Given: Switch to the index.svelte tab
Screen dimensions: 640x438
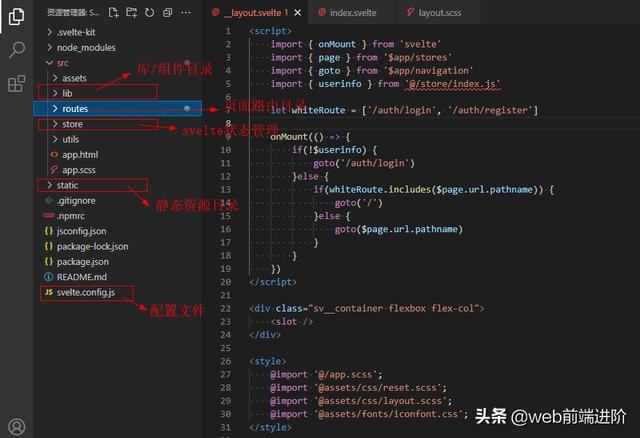Looking at the screenshot, I should pos(353,13).
